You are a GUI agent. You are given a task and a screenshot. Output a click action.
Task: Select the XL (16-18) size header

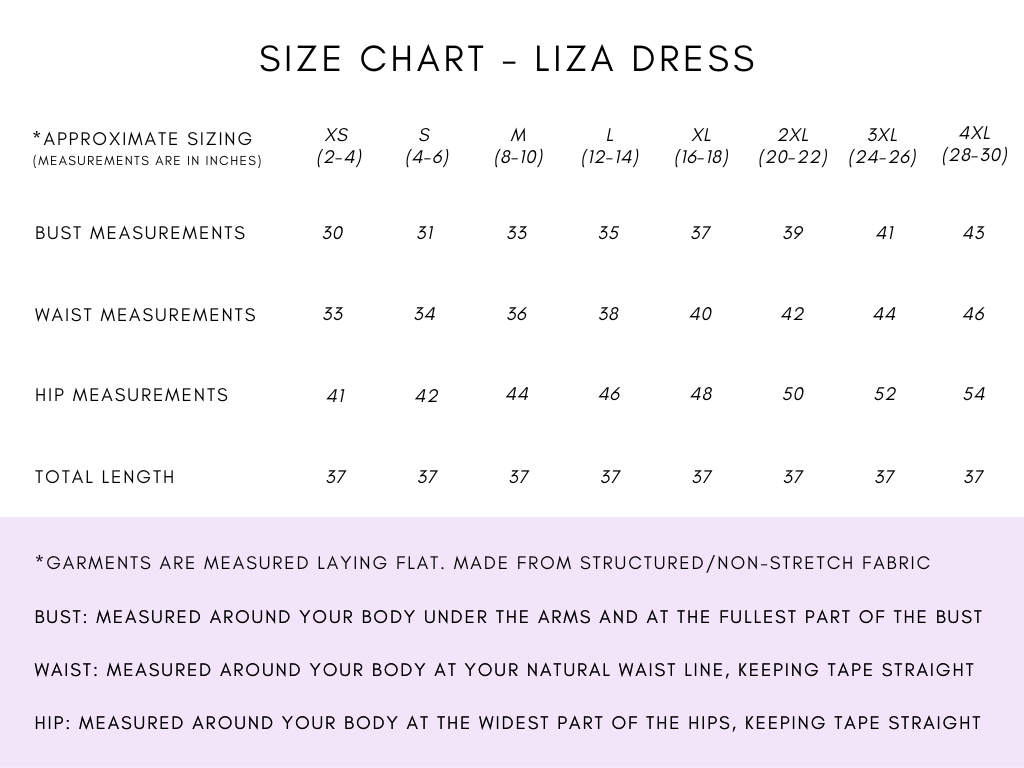(701, 146)
